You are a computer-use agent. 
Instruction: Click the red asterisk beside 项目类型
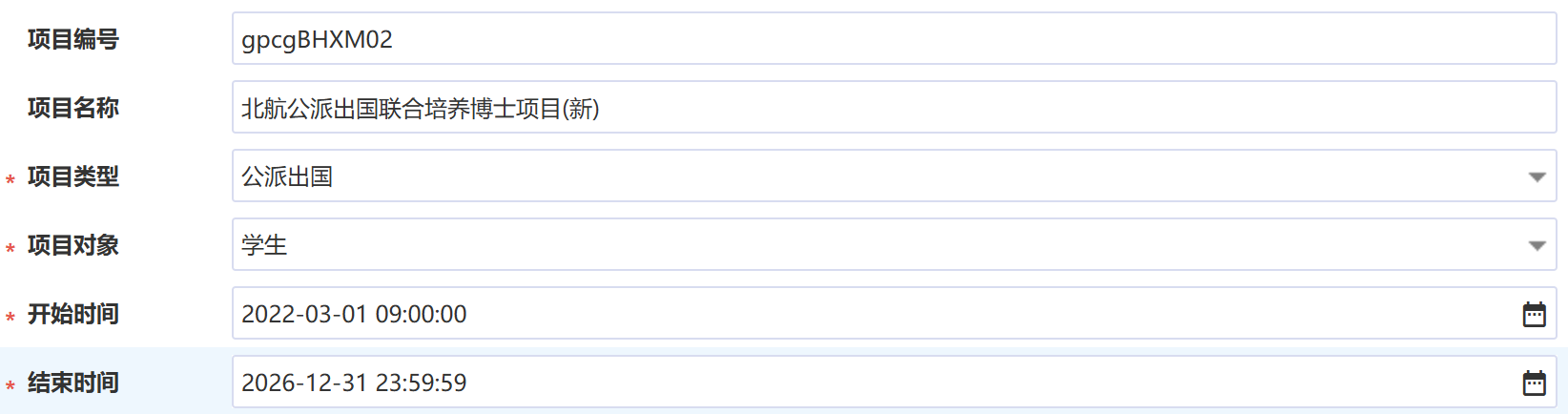10,179
